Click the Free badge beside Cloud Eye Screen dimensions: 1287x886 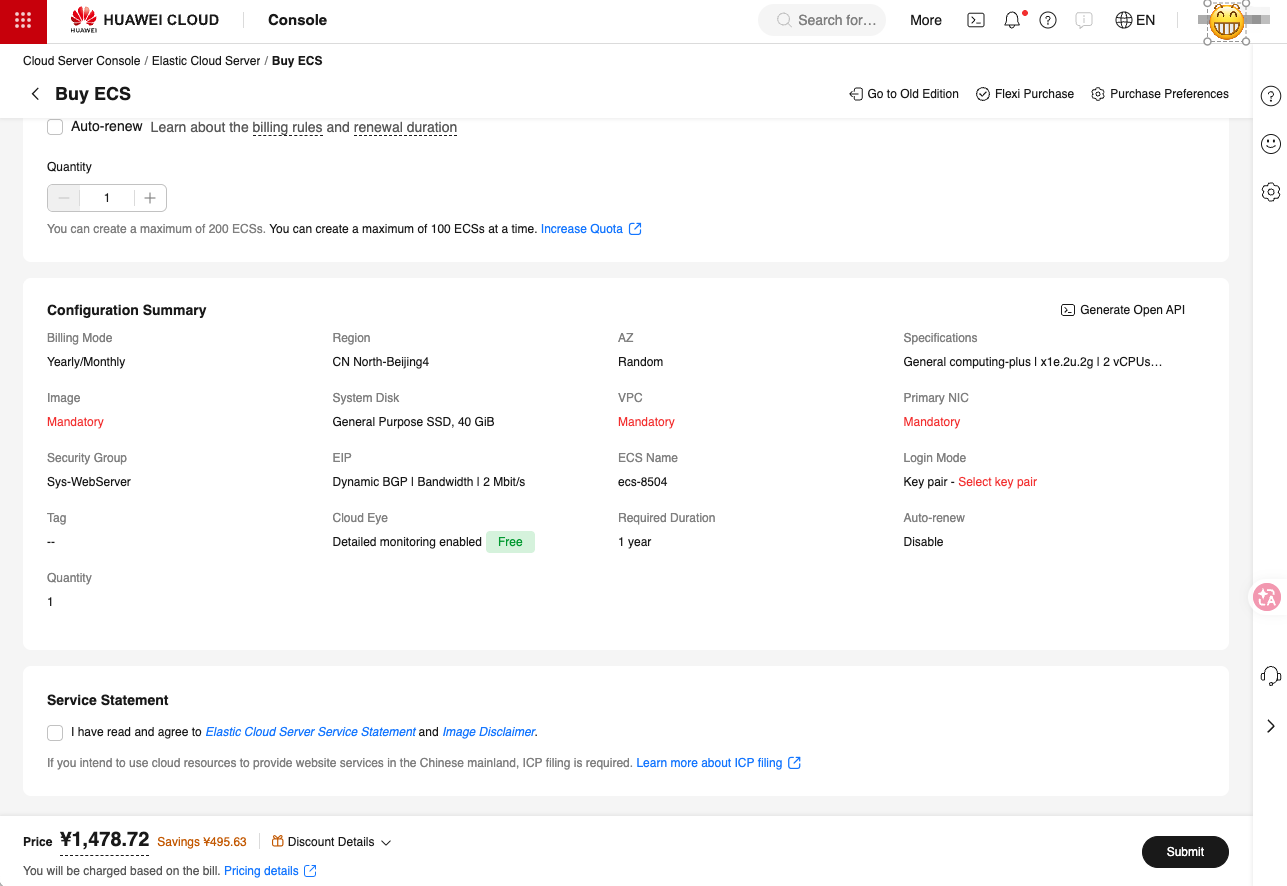[510, 542]
